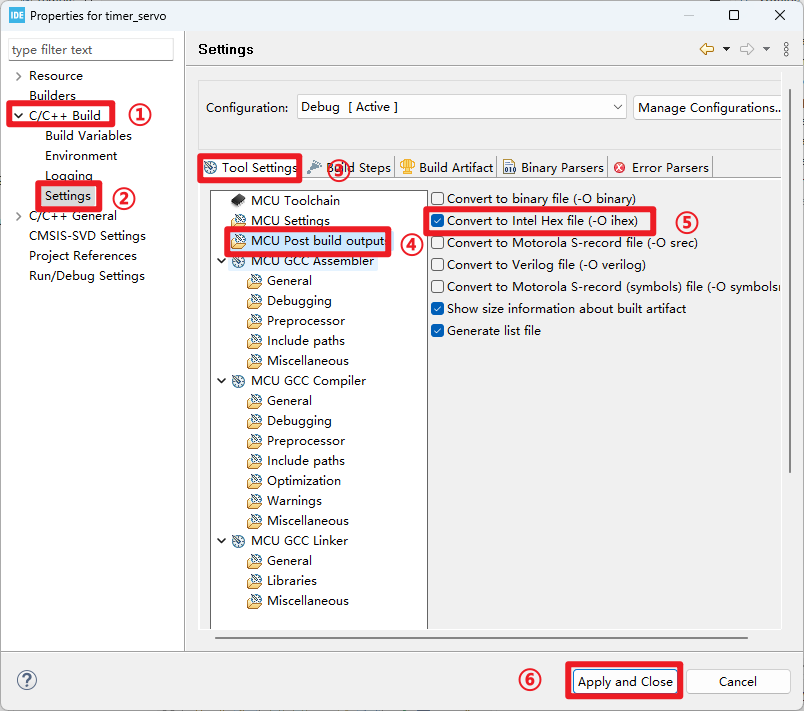Click the Cancel button
Image resolution: width=804 pixels, height=711 pixels.
click(738, 681)
